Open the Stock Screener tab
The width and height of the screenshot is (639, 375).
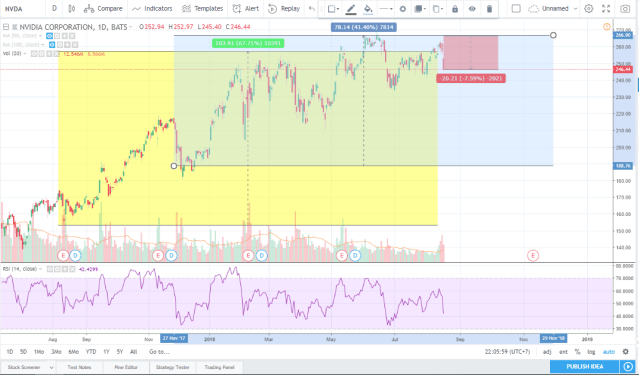click(24, 367)
